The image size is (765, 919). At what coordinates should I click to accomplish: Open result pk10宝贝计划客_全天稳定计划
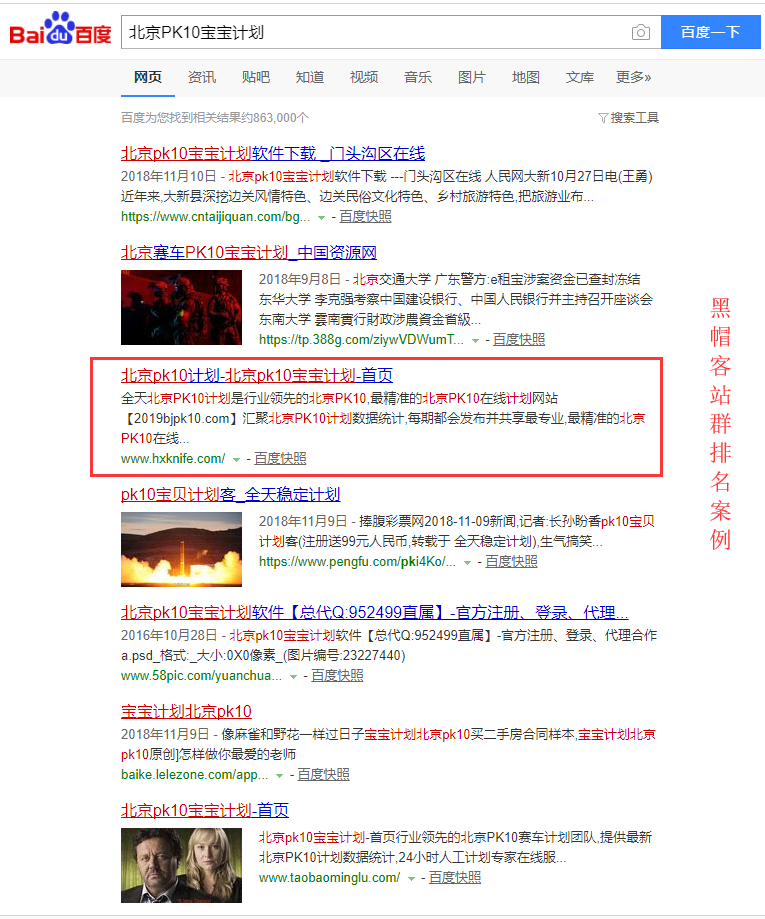230,494
